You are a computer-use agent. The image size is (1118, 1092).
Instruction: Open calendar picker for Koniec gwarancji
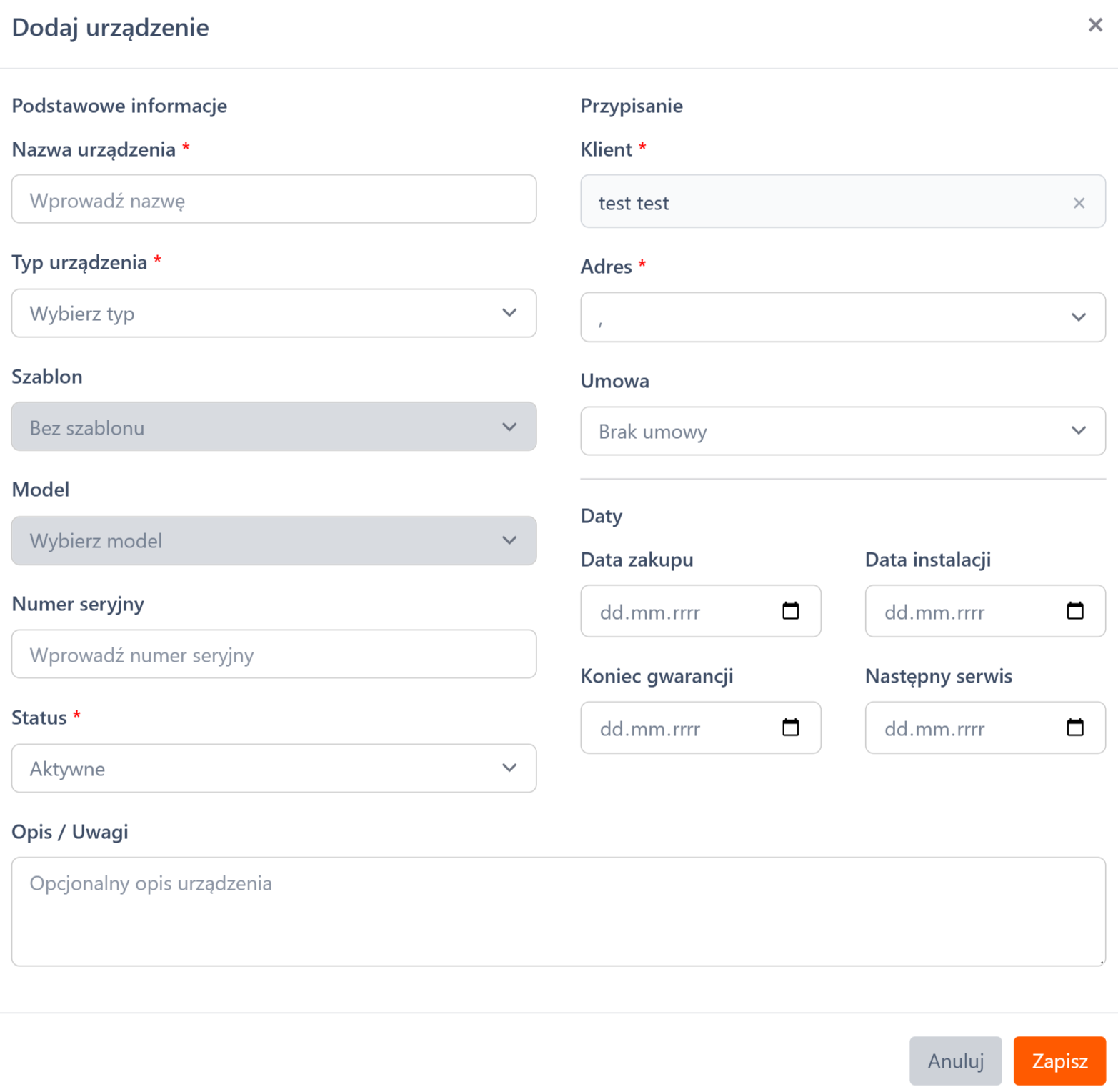click(x=790, y=728)
